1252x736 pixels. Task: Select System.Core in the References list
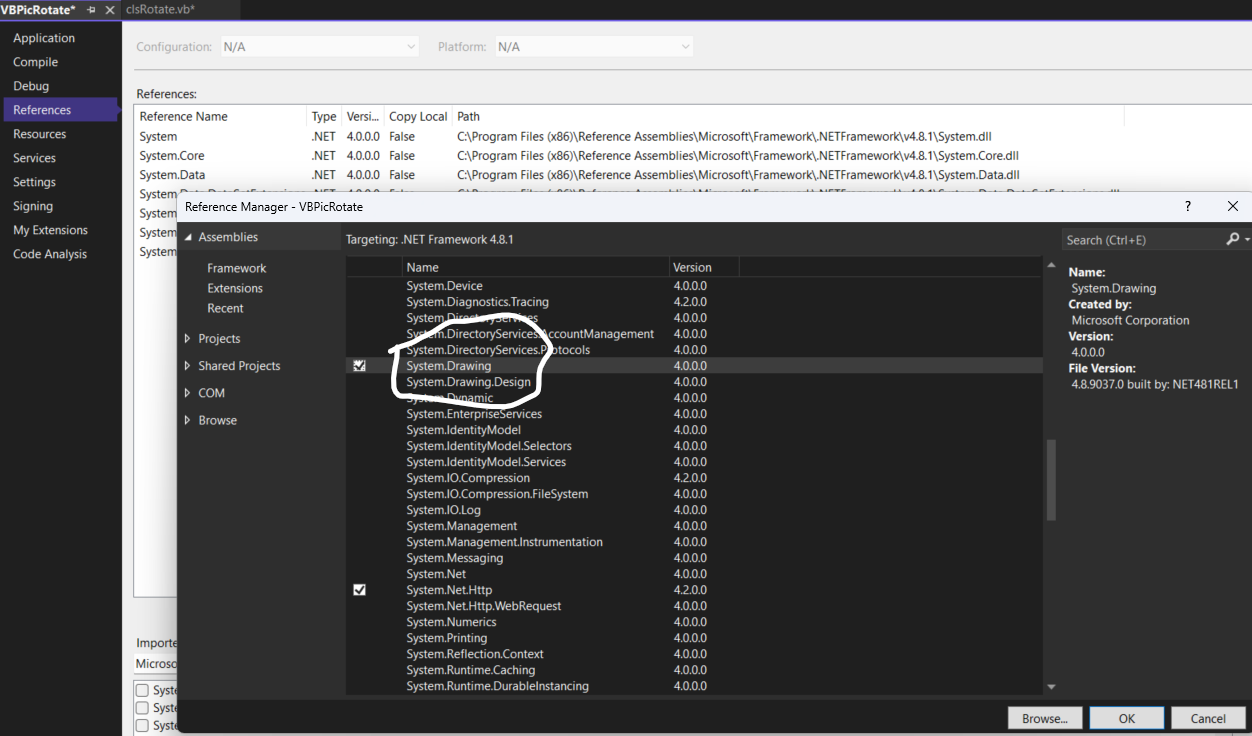tap(172, 156)
